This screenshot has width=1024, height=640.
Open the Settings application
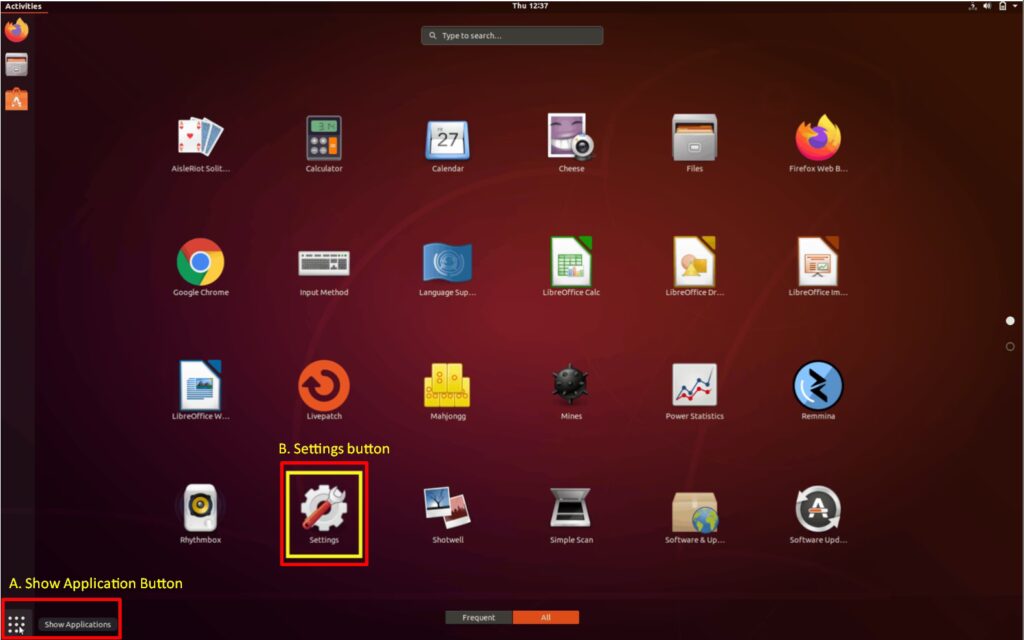(323, 510)
